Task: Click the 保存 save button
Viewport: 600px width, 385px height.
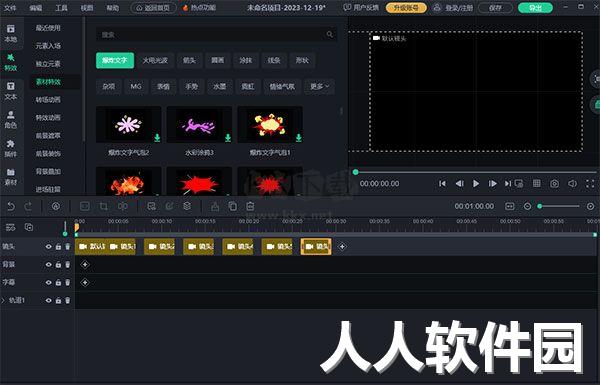Action: point(495,8)
